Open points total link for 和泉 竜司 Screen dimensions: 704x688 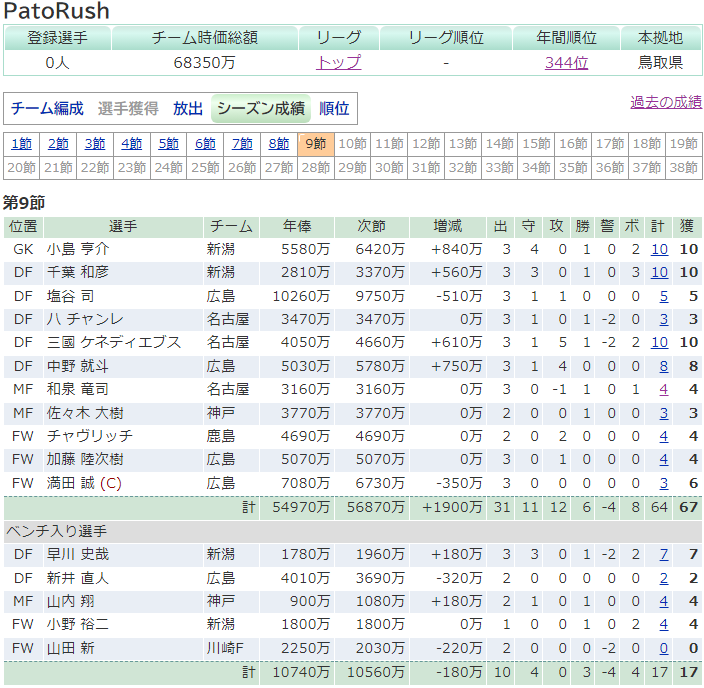pos(664,389)
